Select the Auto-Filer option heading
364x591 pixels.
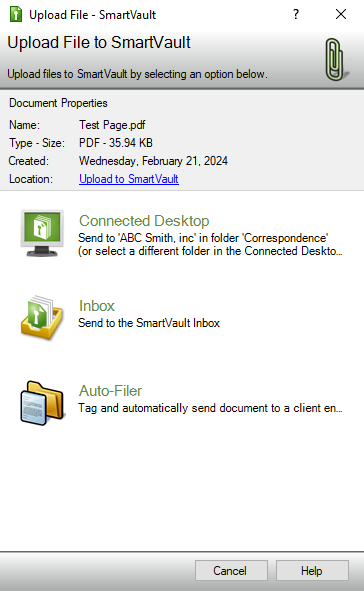[x=110, y=391]
